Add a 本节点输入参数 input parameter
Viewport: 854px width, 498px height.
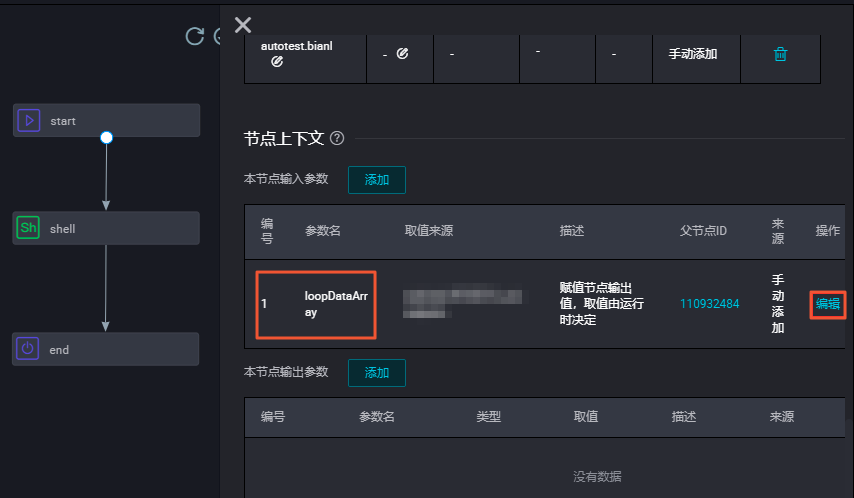point(377,180)
